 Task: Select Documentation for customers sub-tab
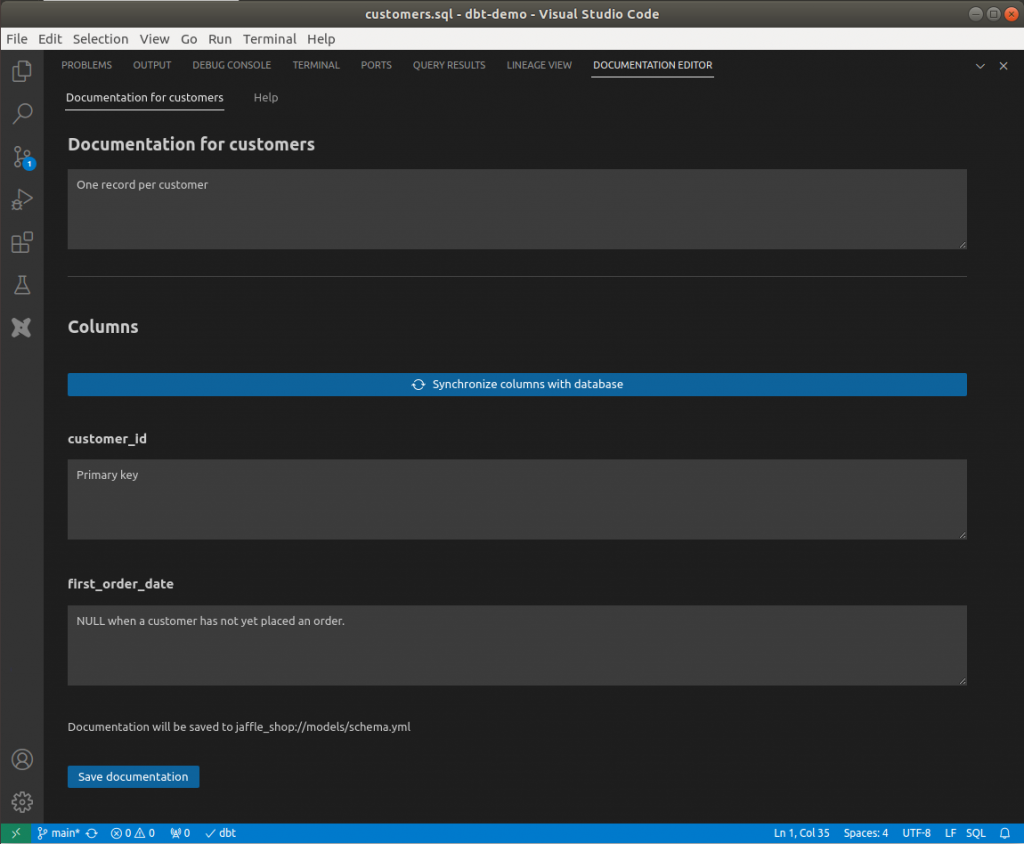144,97
